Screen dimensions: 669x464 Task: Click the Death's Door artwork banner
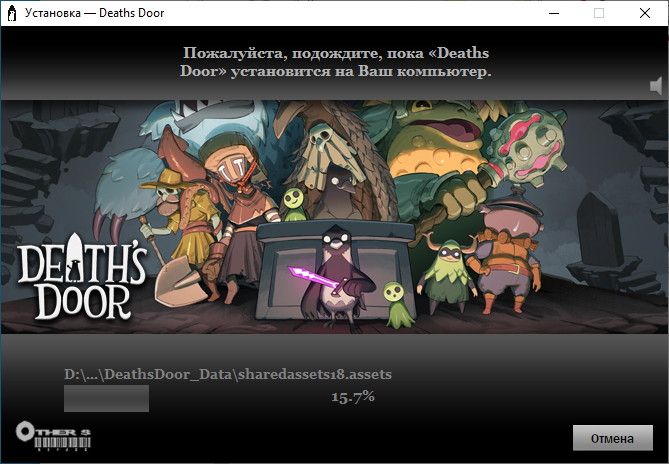coord(334,217)
